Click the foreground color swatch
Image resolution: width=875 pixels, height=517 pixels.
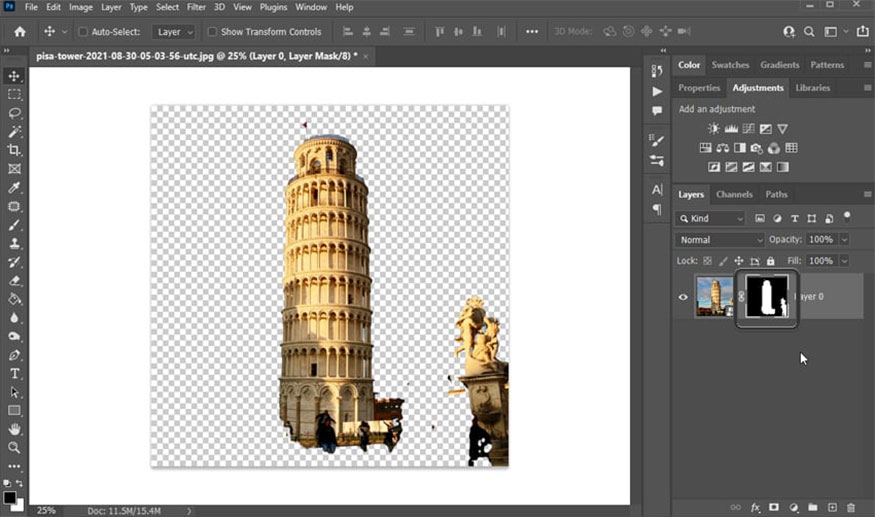(9, 496)
